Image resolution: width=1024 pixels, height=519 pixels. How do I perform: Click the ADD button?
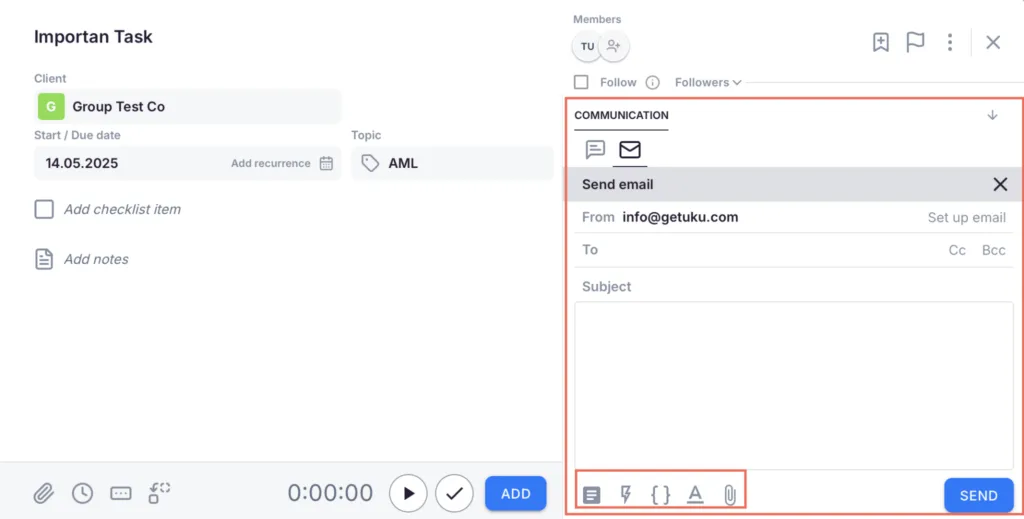point(515,494)
